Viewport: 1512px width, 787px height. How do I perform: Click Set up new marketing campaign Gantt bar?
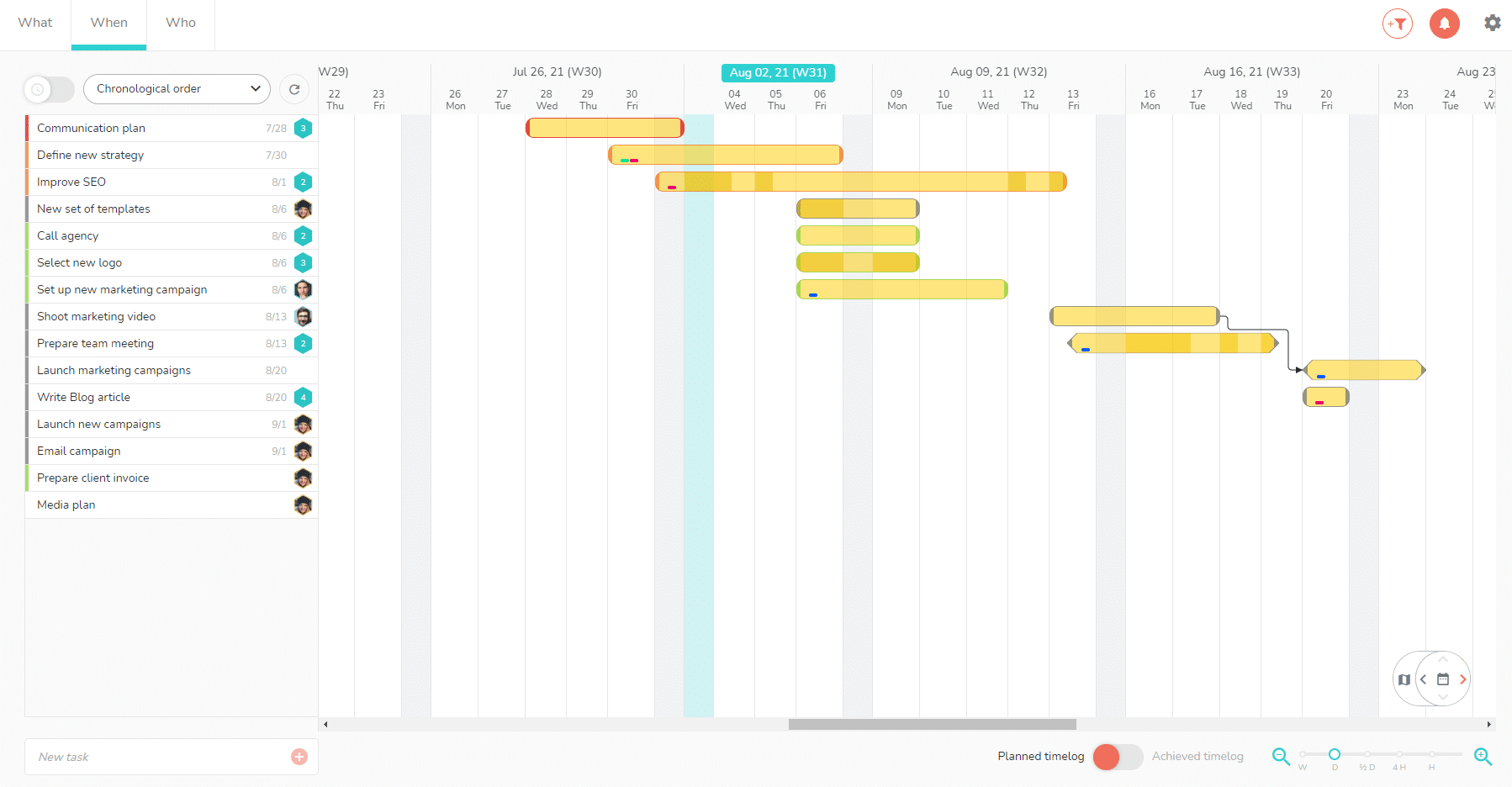click(x=902, y=289)
